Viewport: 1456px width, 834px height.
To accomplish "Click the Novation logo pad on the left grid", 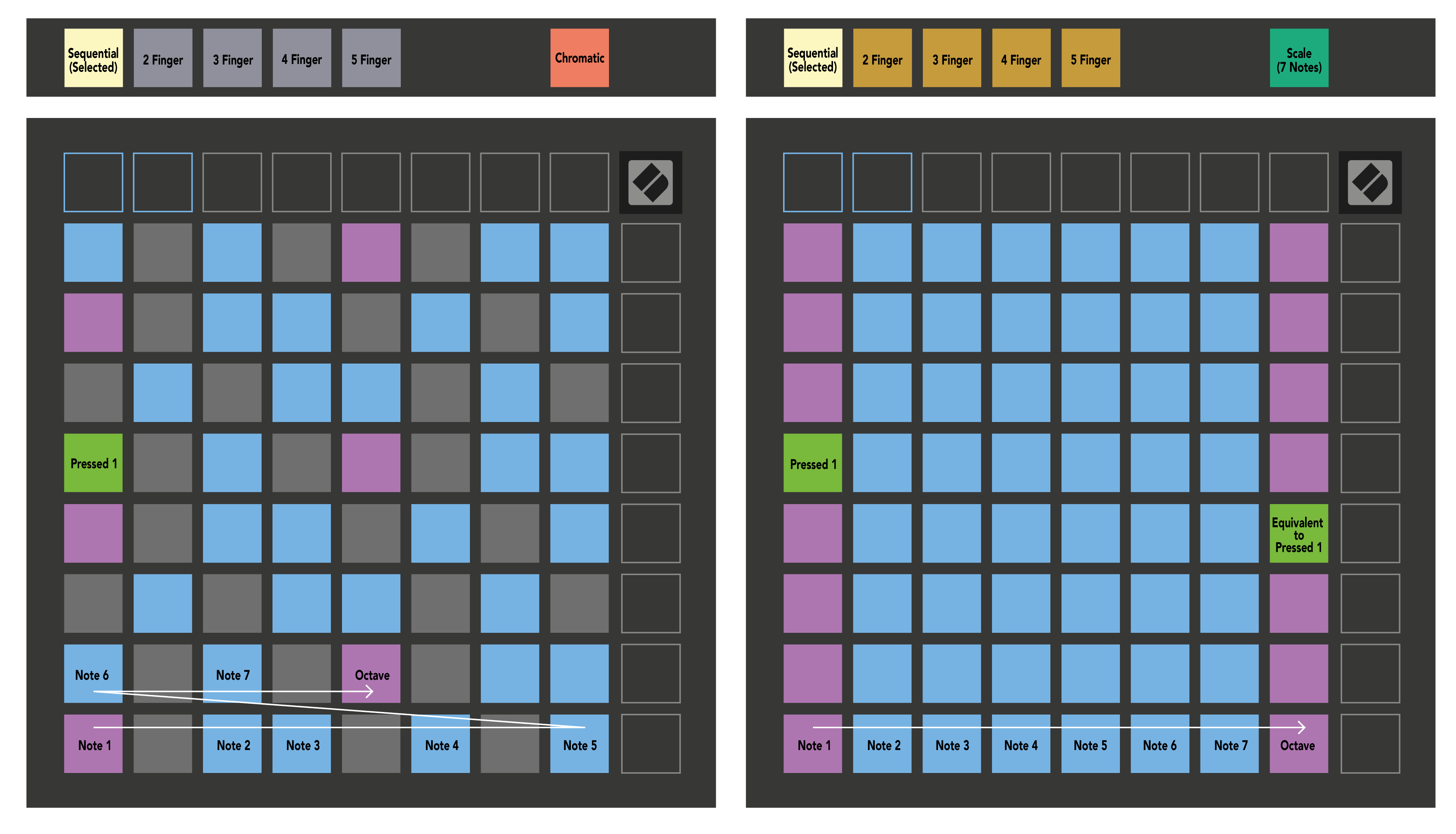I will 650,182.
